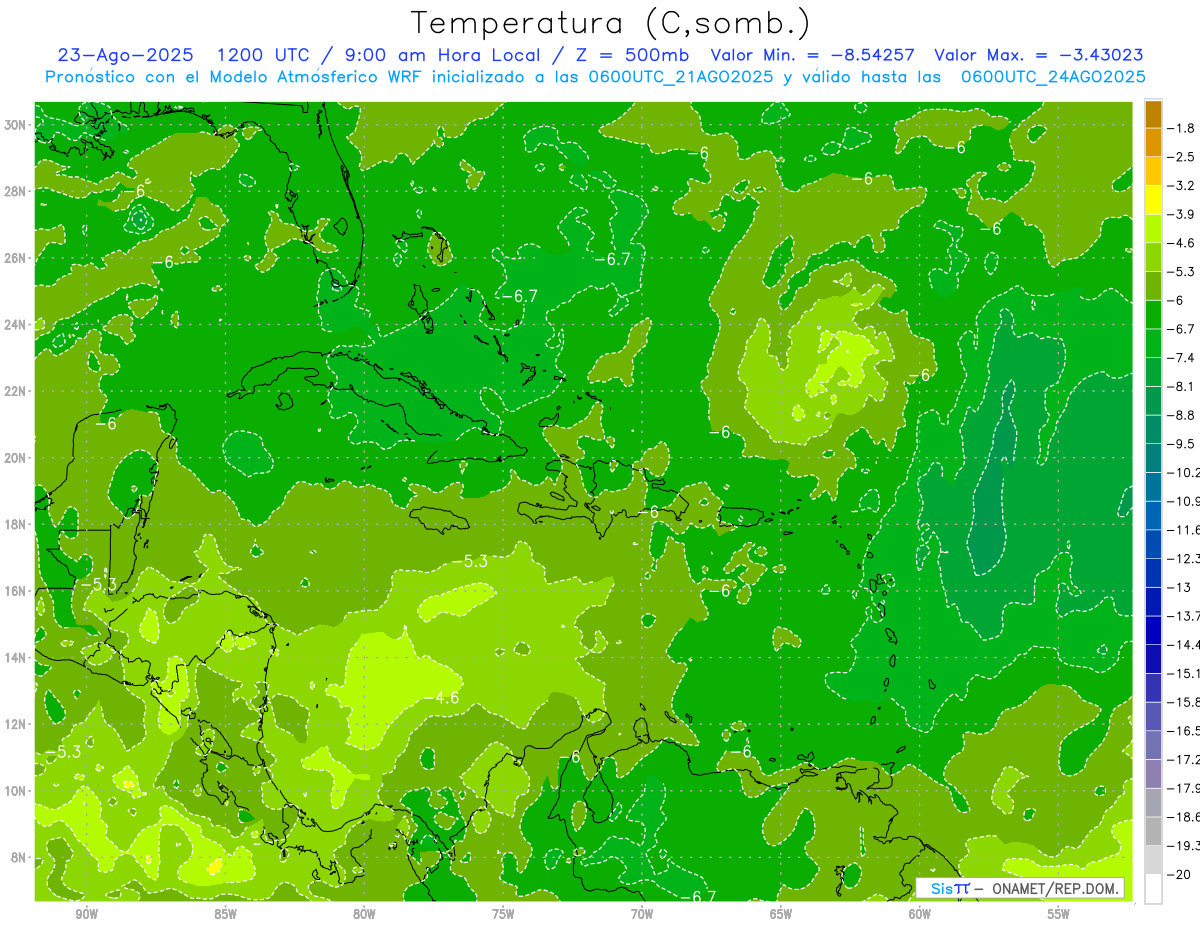Click the "80W" longitude axis label
Screen dimensions: 1200x927
coord(364,915)
